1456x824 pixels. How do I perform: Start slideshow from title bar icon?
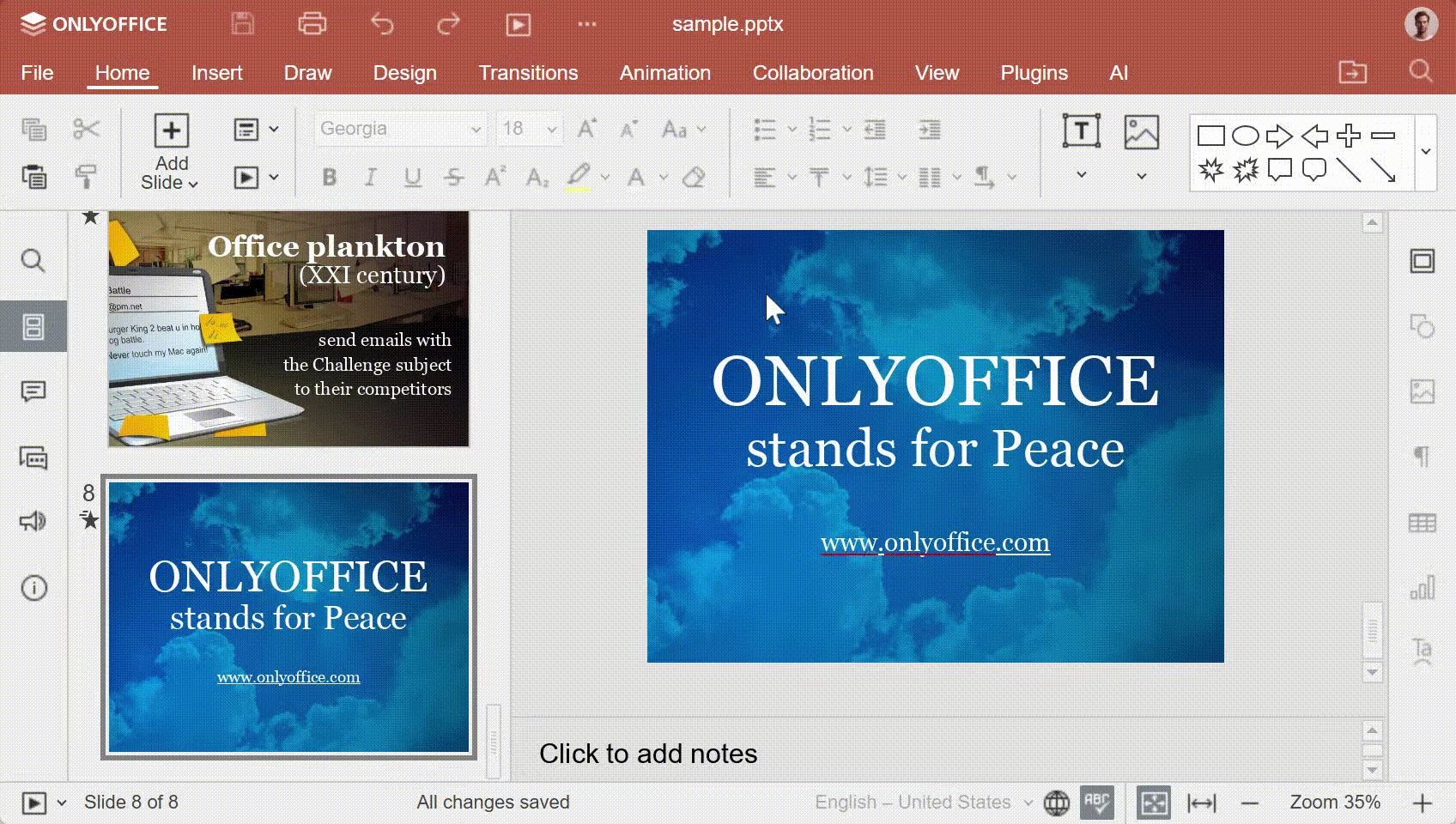(x=518, y=24)
